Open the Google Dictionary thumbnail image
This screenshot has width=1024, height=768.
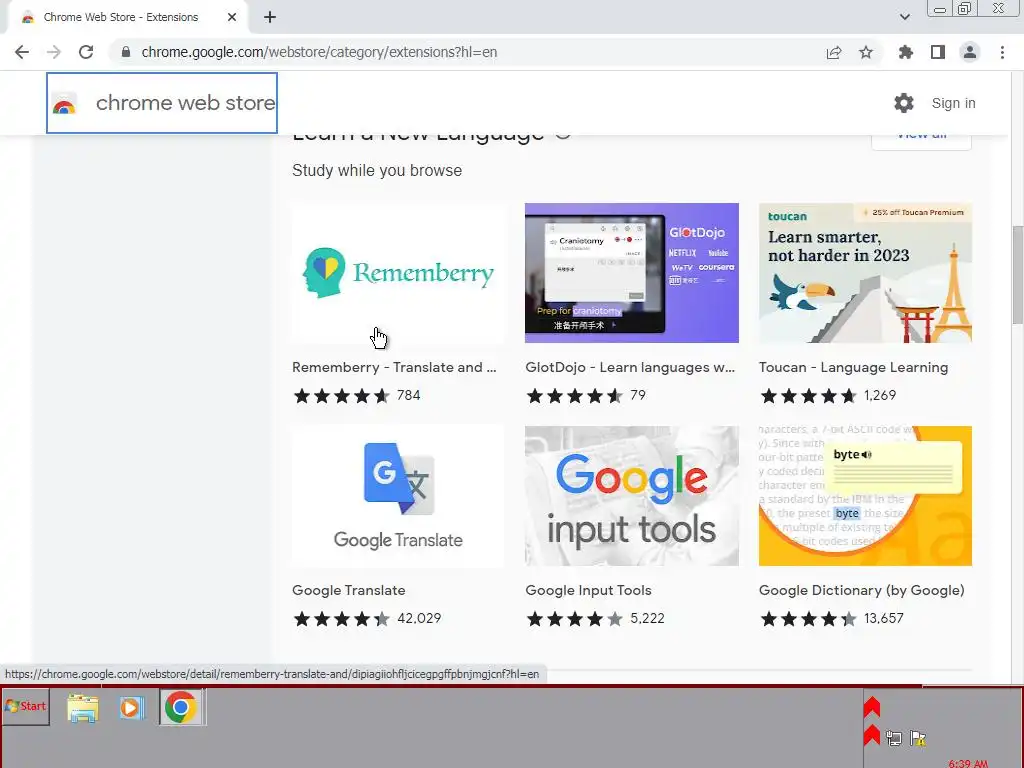coord(865,496)
